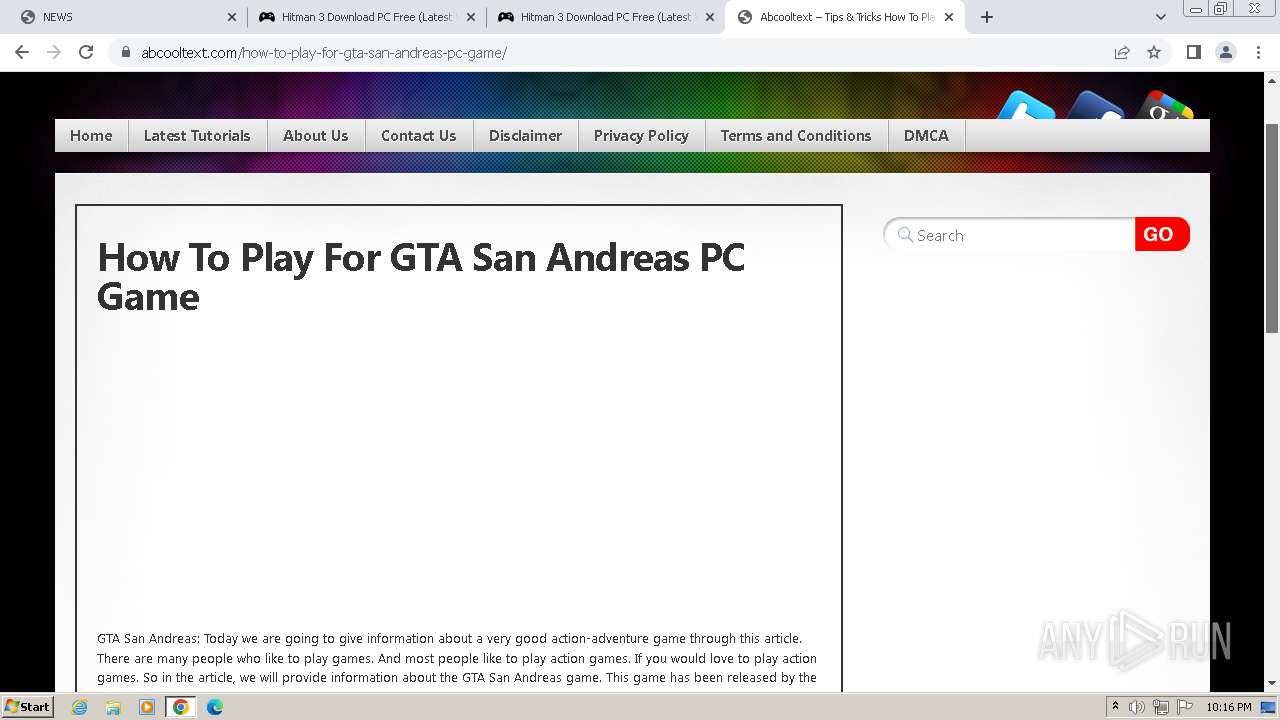Open Home in site navigation
1280x720 pixels.
click(x=91, y=136)
